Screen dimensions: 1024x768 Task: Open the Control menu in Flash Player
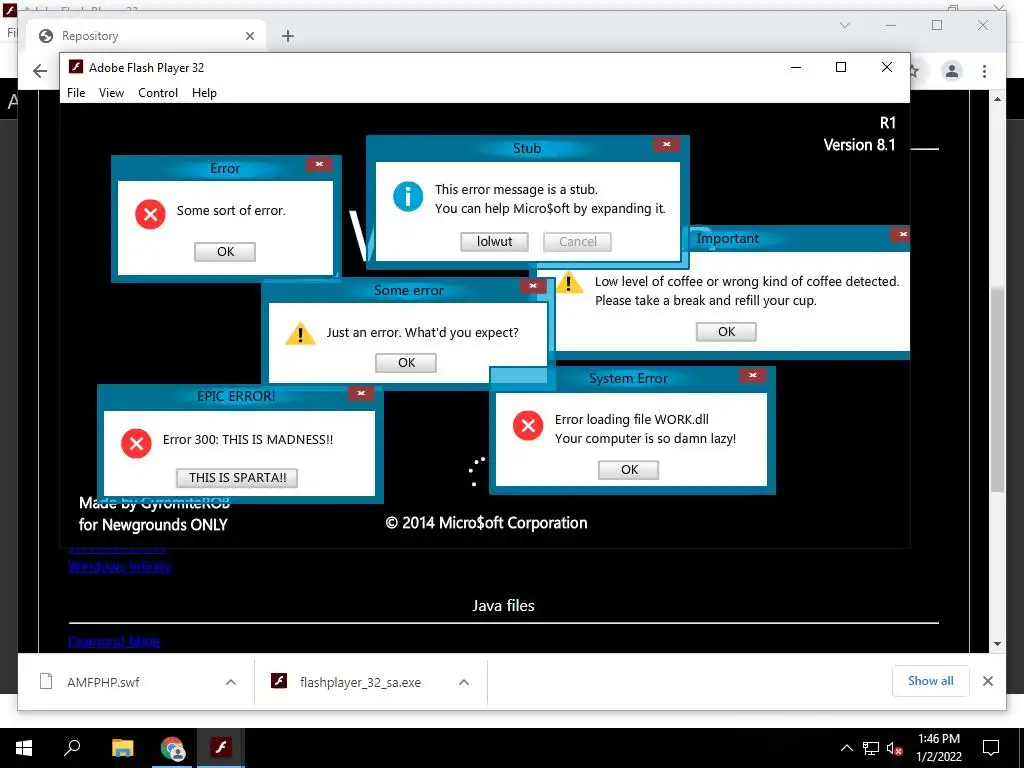157,93
